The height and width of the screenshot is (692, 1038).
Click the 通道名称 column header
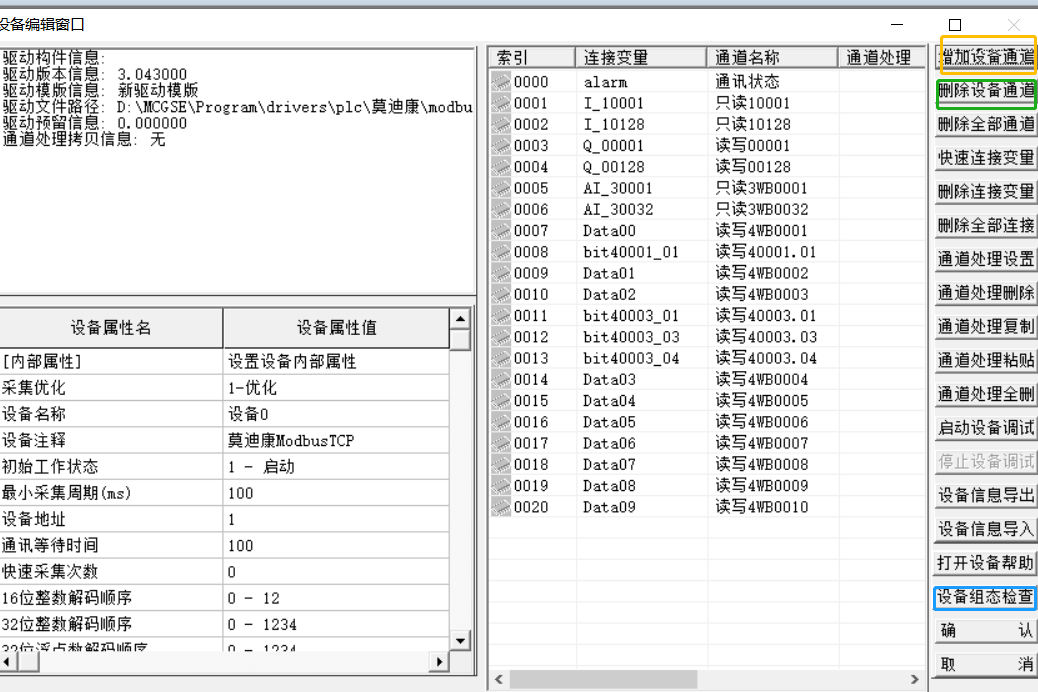(x=772, y=58)
